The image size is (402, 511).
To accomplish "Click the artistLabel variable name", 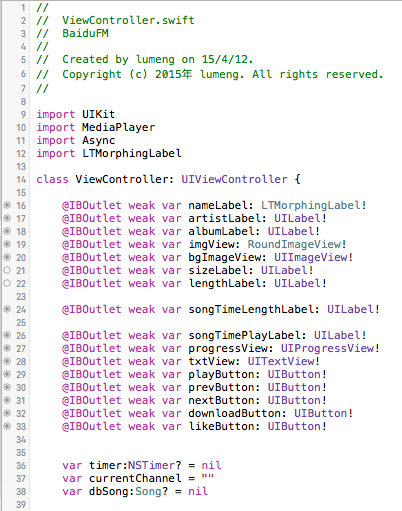I will pos(225,218).
